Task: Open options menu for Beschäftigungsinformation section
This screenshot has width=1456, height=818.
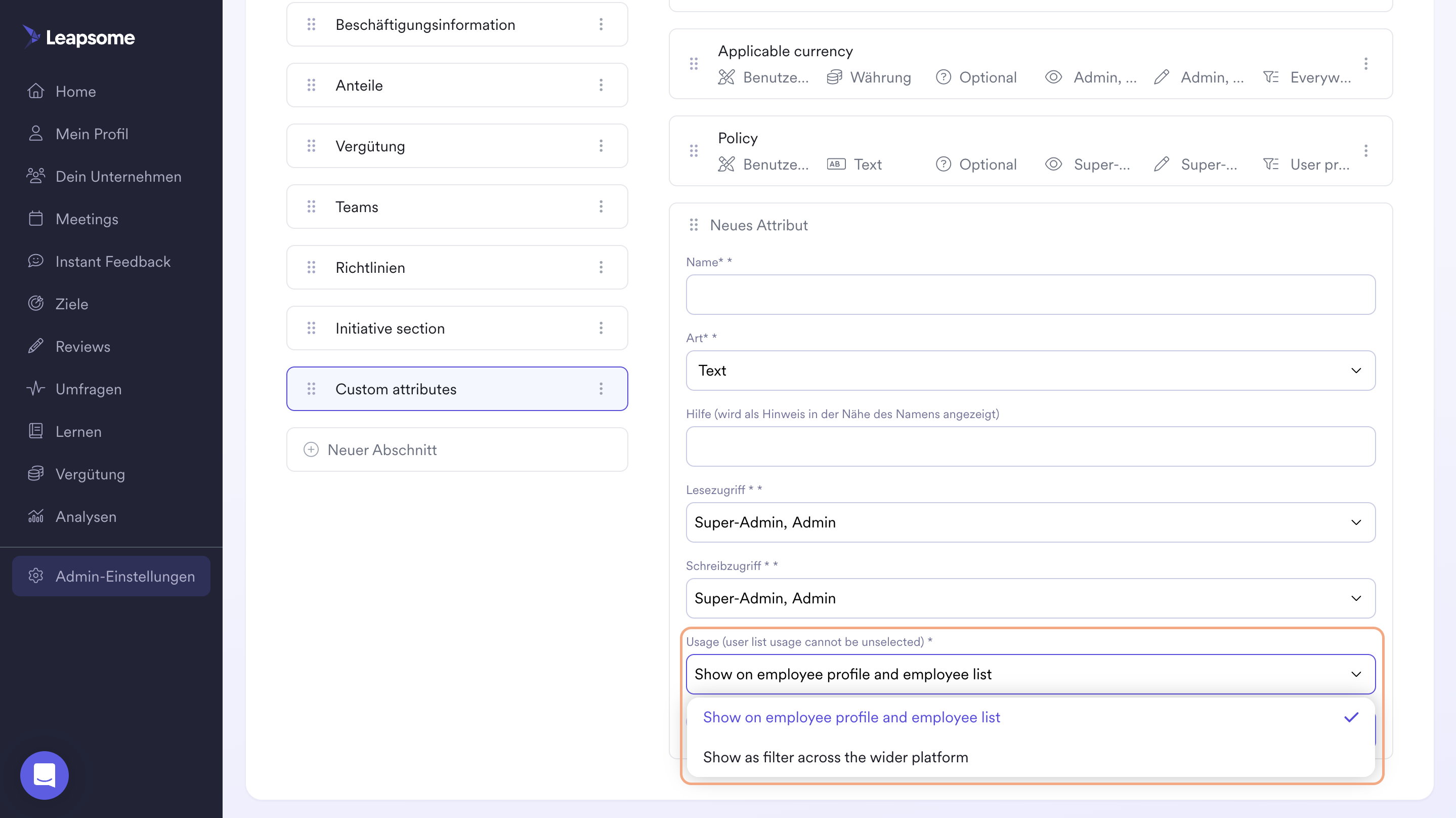Action: pyautogui.click(x=601, y=24)
